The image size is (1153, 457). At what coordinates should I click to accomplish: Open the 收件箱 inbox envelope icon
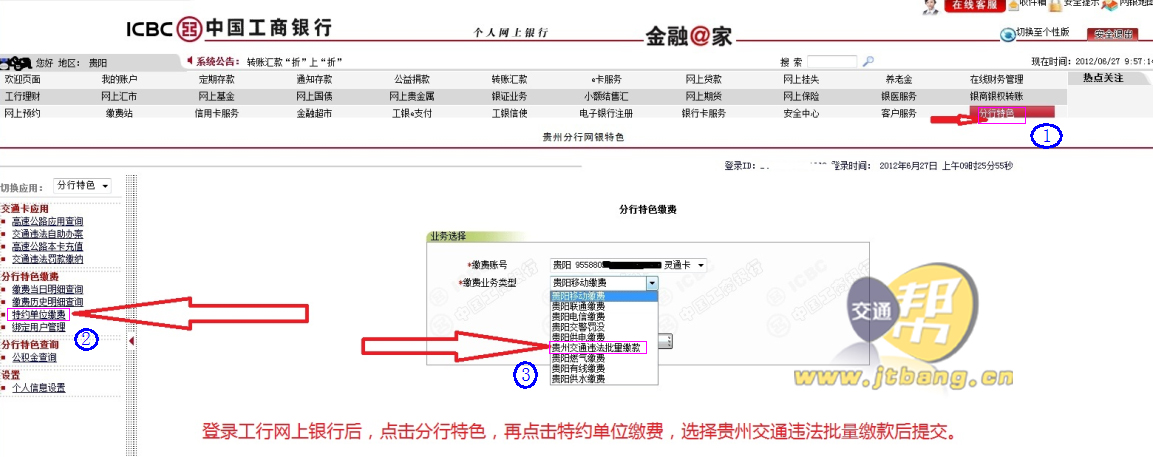point(1013,4)
